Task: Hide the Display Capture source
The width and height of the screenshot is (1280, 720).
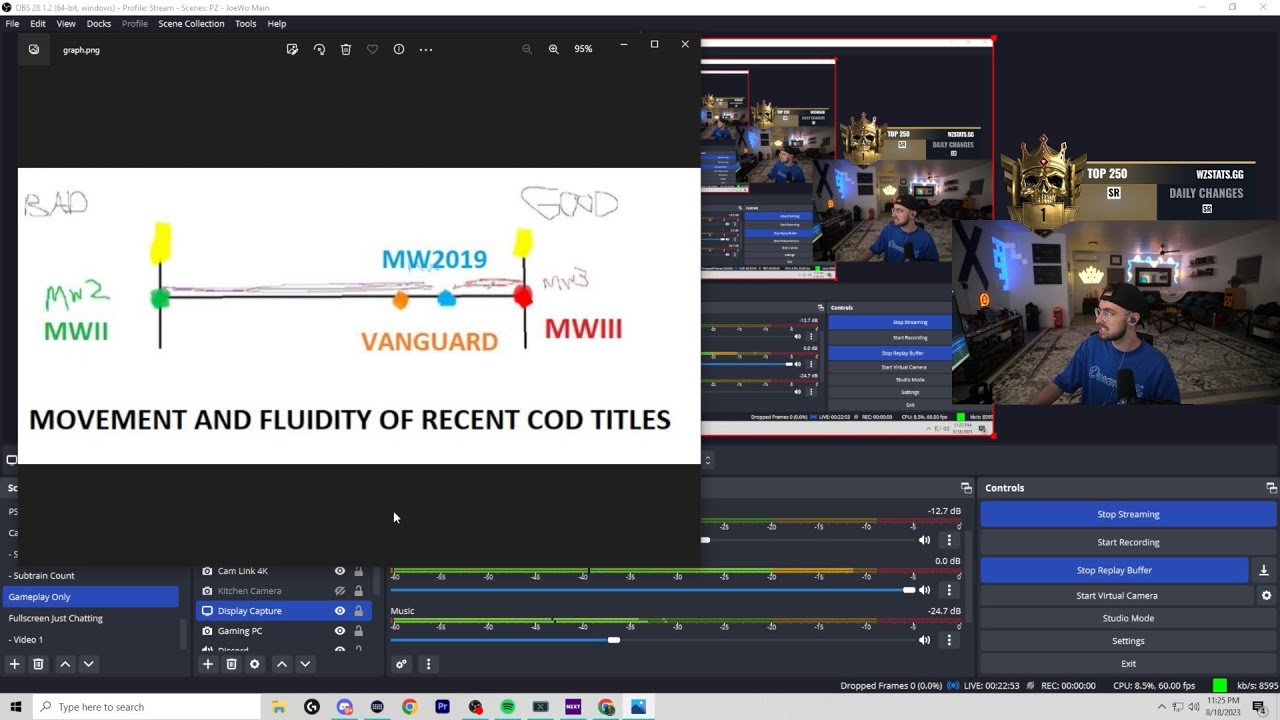Action: (340, 611)
